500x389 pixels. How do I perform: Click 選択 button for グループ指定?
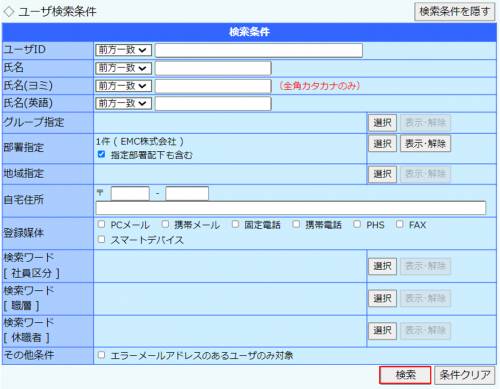382,123
